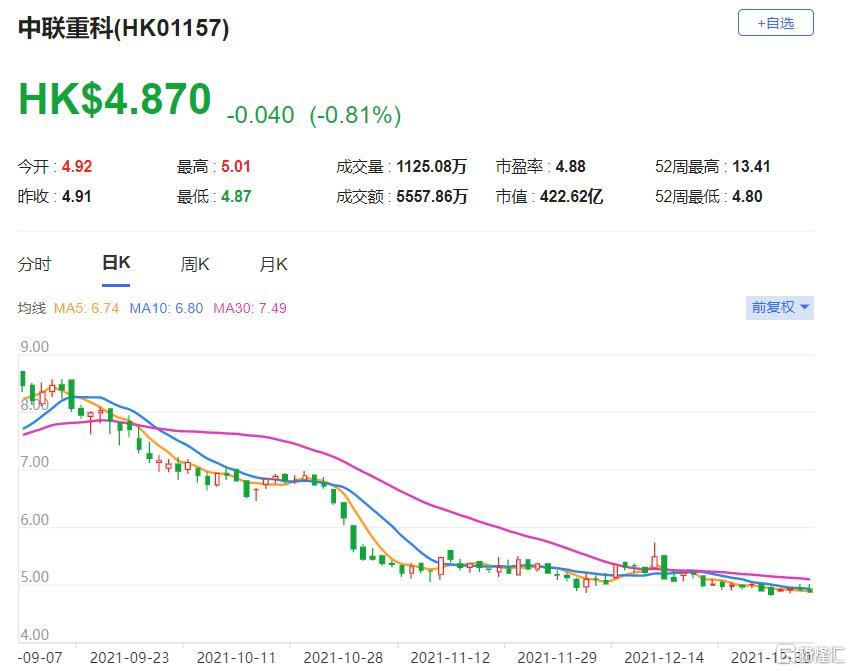Screen dimensions: 851x671
Task: Open the 周K weekly chart tab
Action: tap(194, 264)
